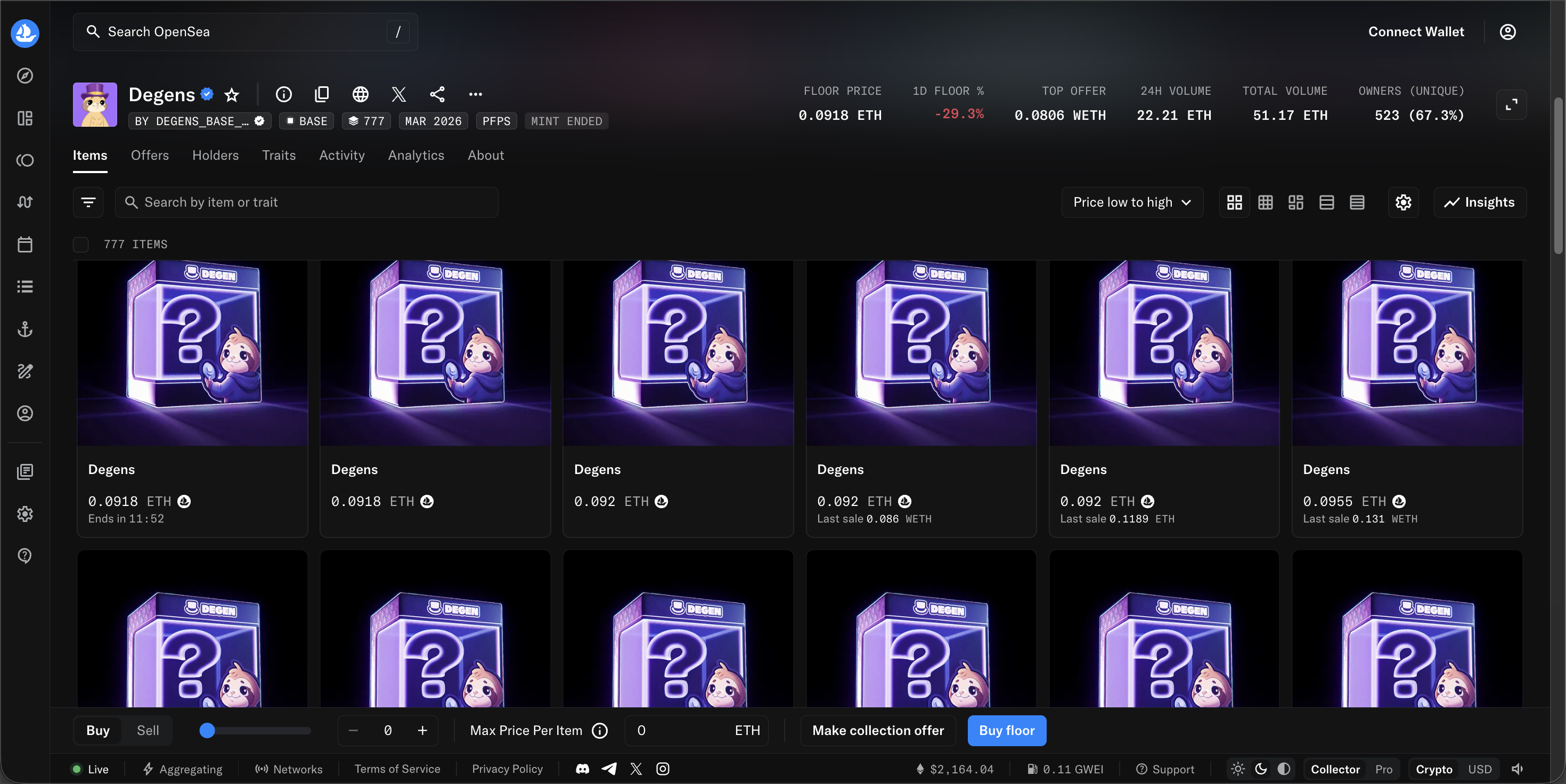This screenshot has height=784, width=1566.
Task: Expand the stats panel with expand icon
Action: 1511,105
